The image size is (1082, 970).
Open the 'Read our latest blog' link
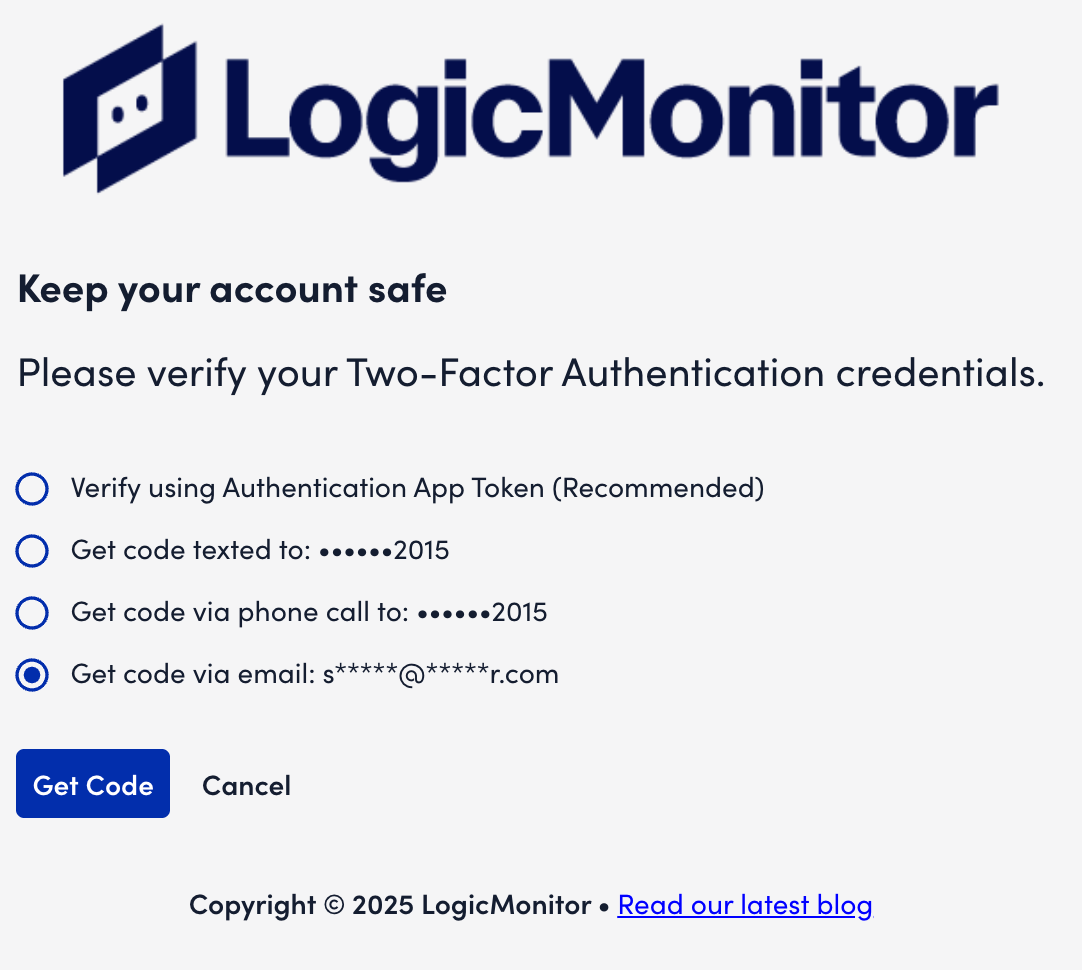(x=745, y=905)
